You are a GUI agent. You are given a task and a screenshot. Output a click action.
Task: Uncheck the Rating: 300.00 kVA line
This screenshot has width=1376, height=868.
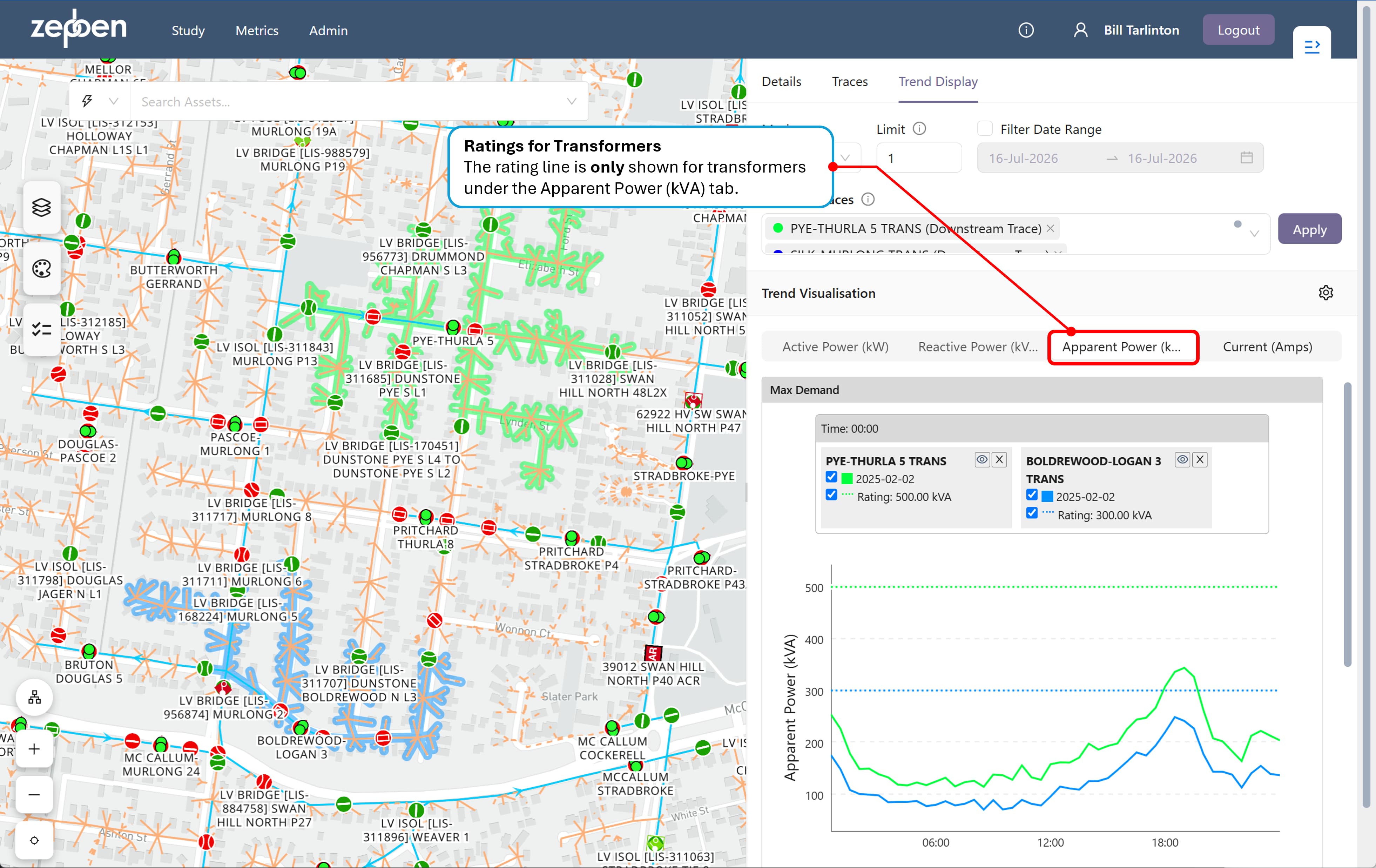pos(1032,514)
